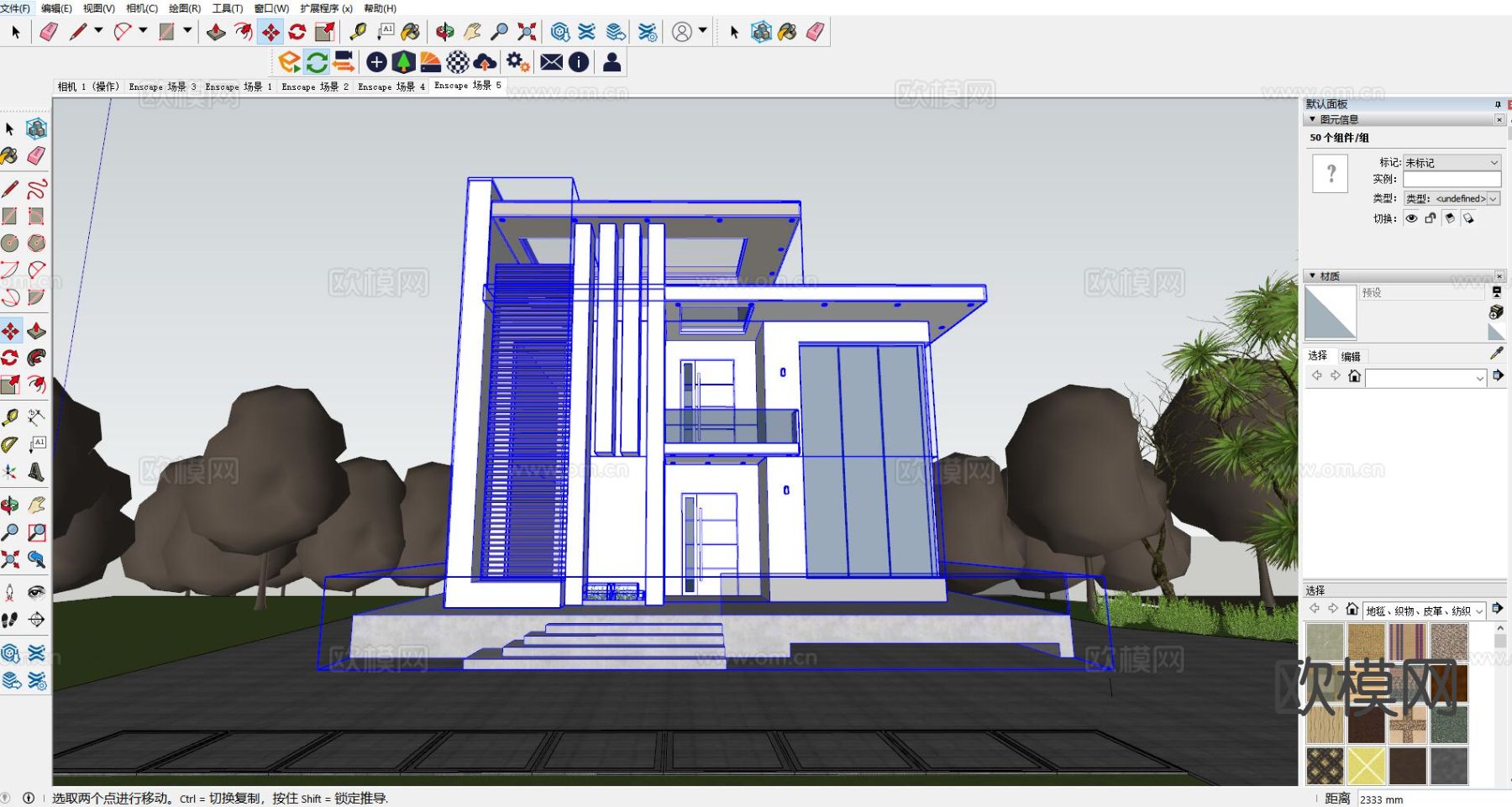Select the striped fabric material swatch

(x=1408, y=642)
